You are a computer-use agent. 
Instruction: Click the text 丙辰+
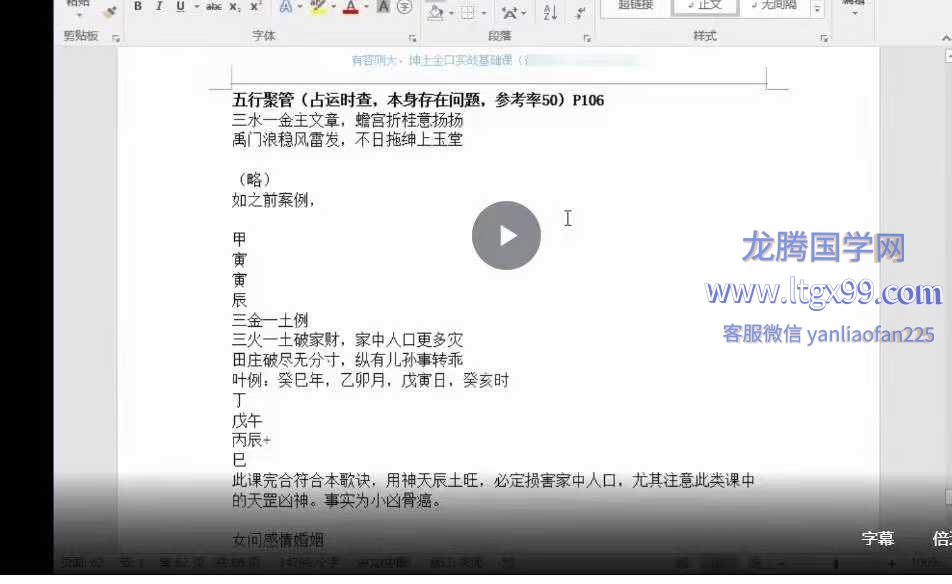251,440
